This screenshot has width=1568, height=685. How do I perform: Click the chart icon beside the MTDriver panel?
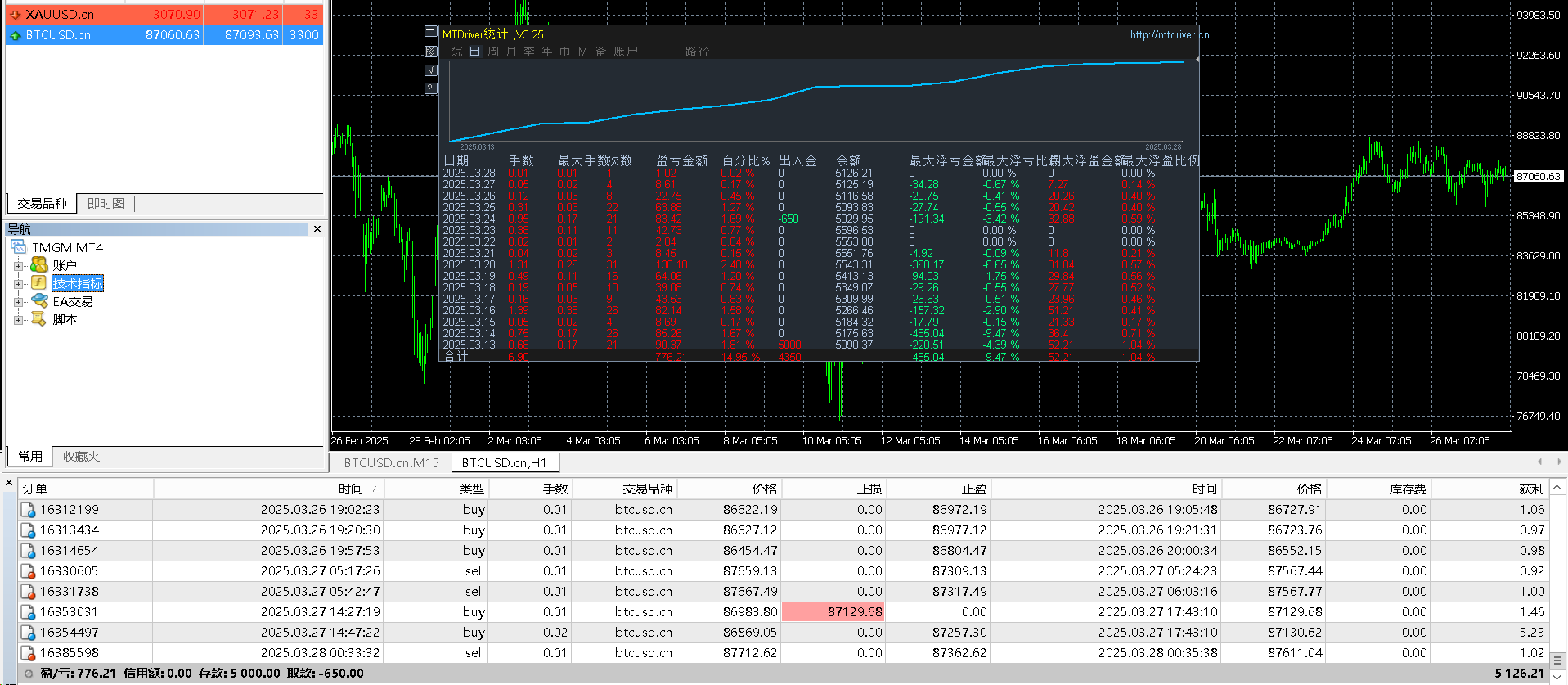click(431, 52)
